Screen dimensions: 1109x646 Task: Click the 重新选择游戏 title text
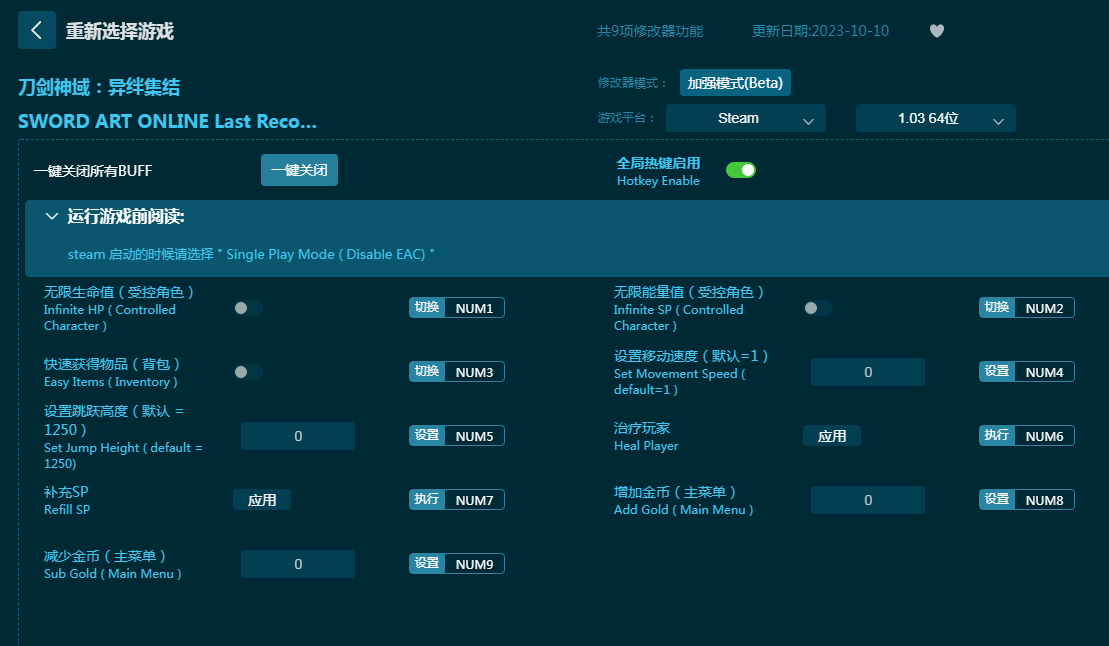coord(120,31)
